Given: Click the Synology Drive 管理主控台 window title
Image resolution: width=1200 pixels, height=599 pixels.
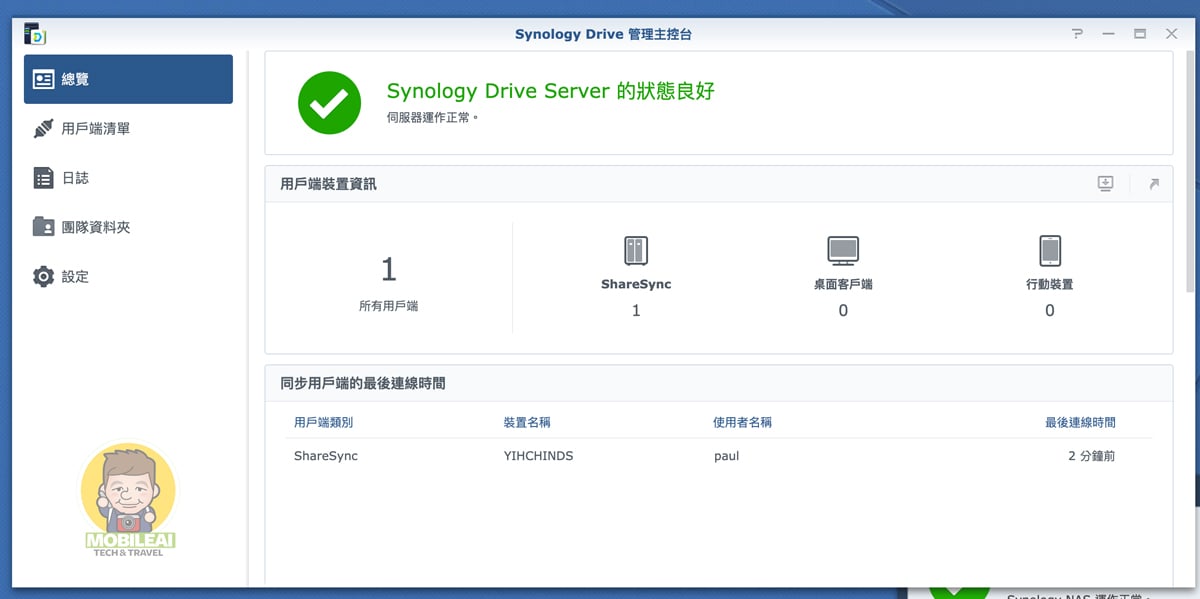Looking at the screenshot, I should click(x=603, y=34).
